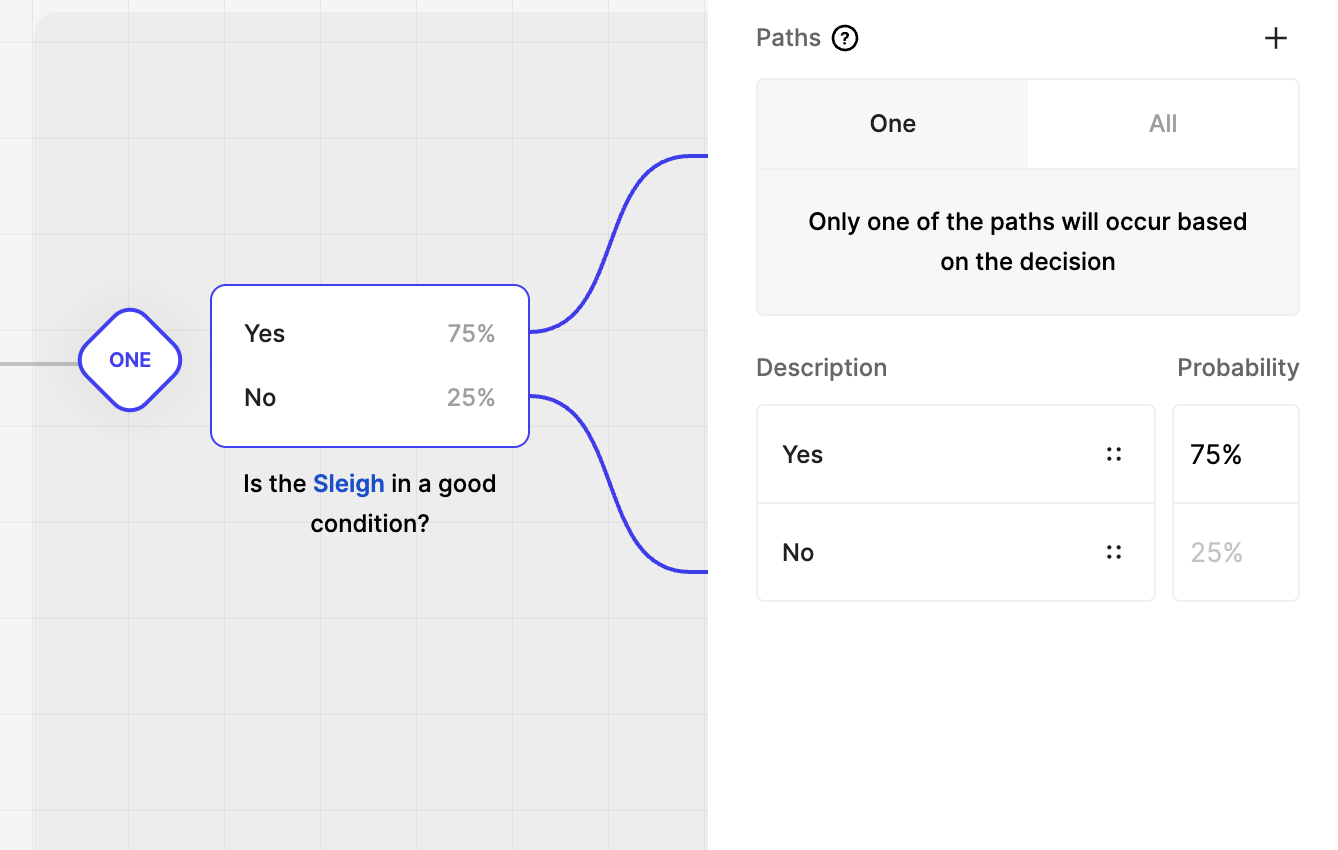
Task: Click the 25% probability field in panel
Action: [x=1235, y=552]
